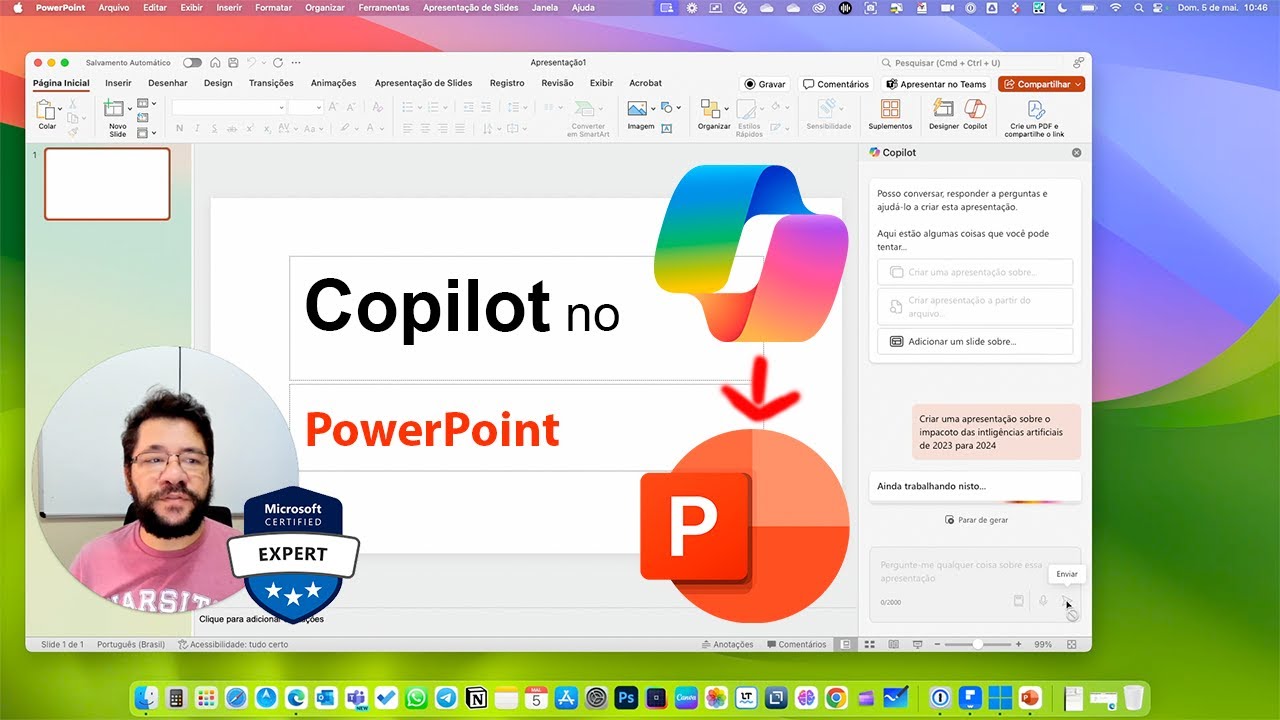The width and height of the screenshot is (1280, 720).
Task: Expand the font name dropdown
Action: (280, 107)
